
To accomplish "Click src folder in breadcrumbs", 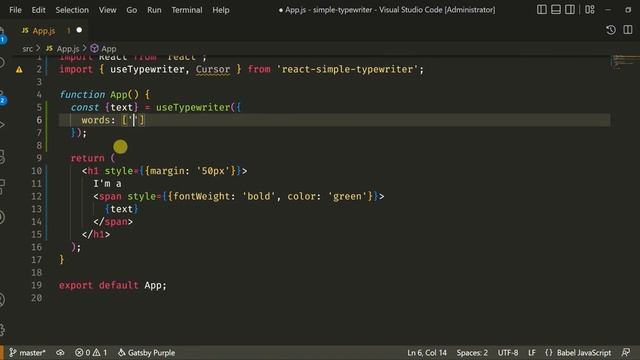I will pyautogui.click(x=27, y=49).
